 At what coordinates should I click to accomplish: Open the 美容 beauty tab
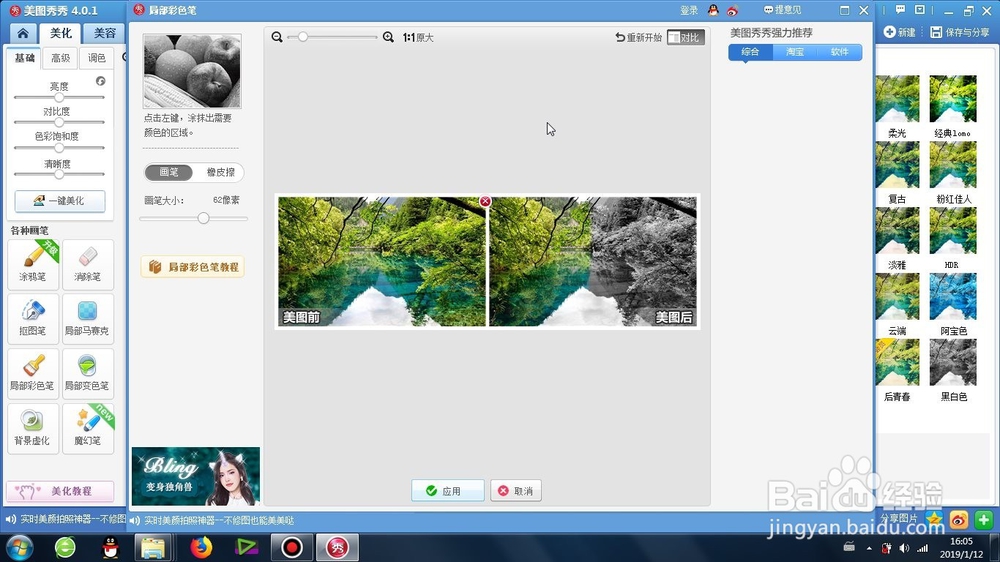click(105, 33)
